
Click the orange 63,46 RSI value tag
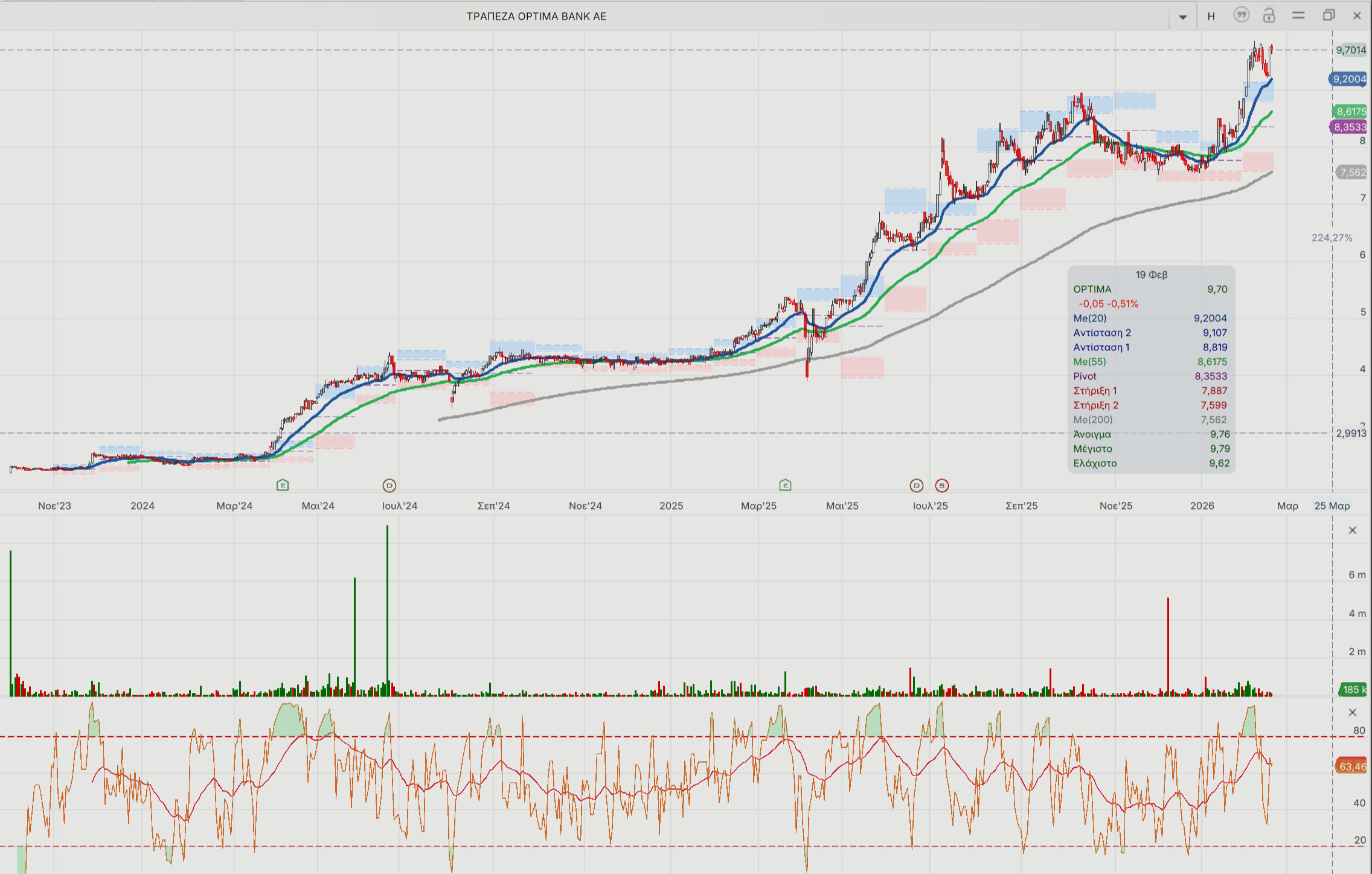pyautogui.click(x=1351, y=766)
